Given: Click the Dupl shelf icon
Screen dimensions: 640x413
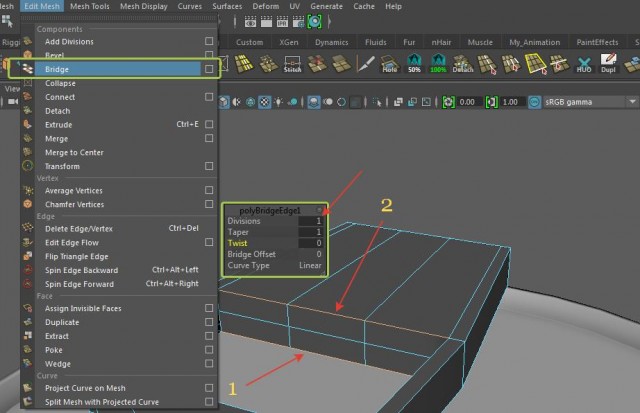Looking at the screenshot, I should coord(608,64).
